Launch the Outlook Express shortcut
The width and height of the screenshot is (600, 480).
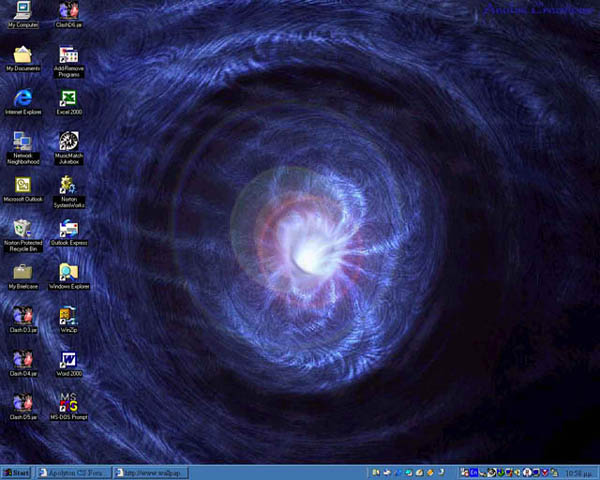point(69,228)
